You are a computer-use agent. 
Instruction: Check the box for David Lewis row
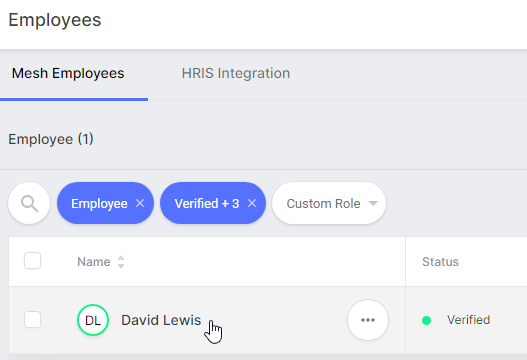[33, 319]
